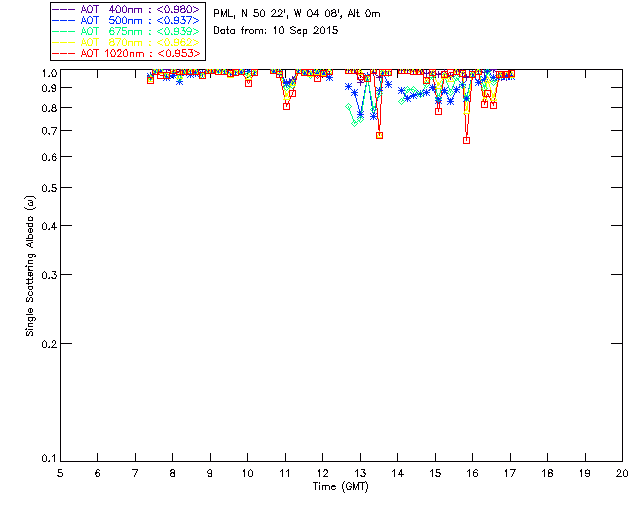Click the red square marker near time 15
The image size is (640, 512).
tap(438, 111)
